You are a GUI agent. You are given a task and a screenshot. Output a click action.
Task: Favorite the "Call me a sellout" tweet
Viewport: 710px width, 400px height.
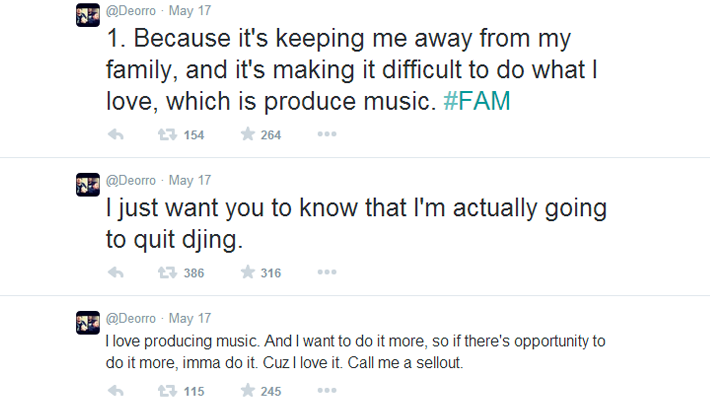(248, 391)
